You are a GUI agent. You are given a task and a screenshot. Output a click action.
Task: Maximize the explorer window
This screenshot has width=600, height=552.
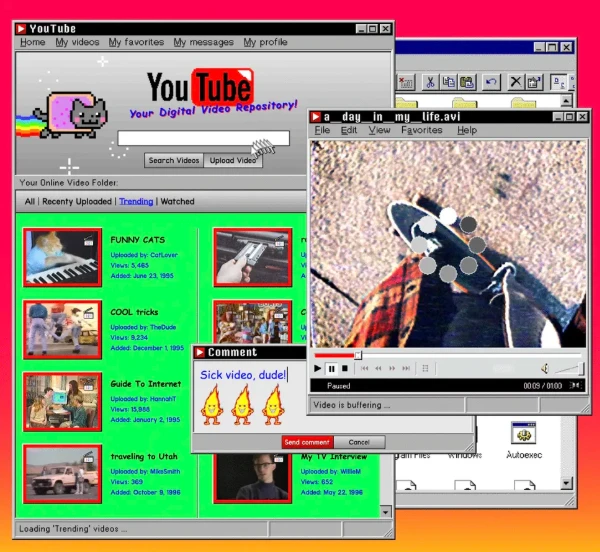(553, 47)
